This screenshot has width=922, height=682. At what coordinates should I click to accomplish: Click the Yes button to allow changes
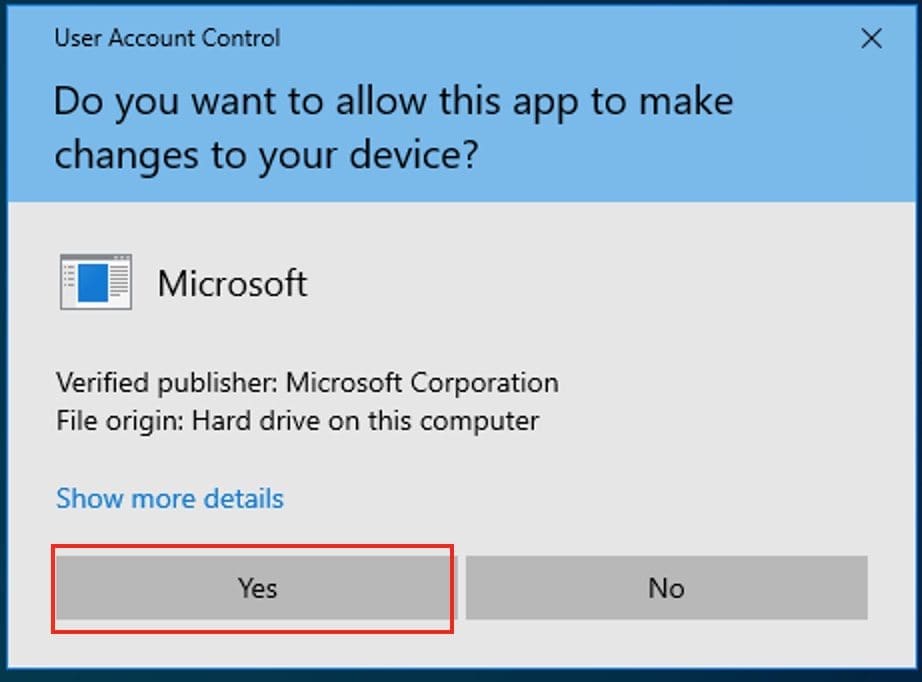(257, 587)
